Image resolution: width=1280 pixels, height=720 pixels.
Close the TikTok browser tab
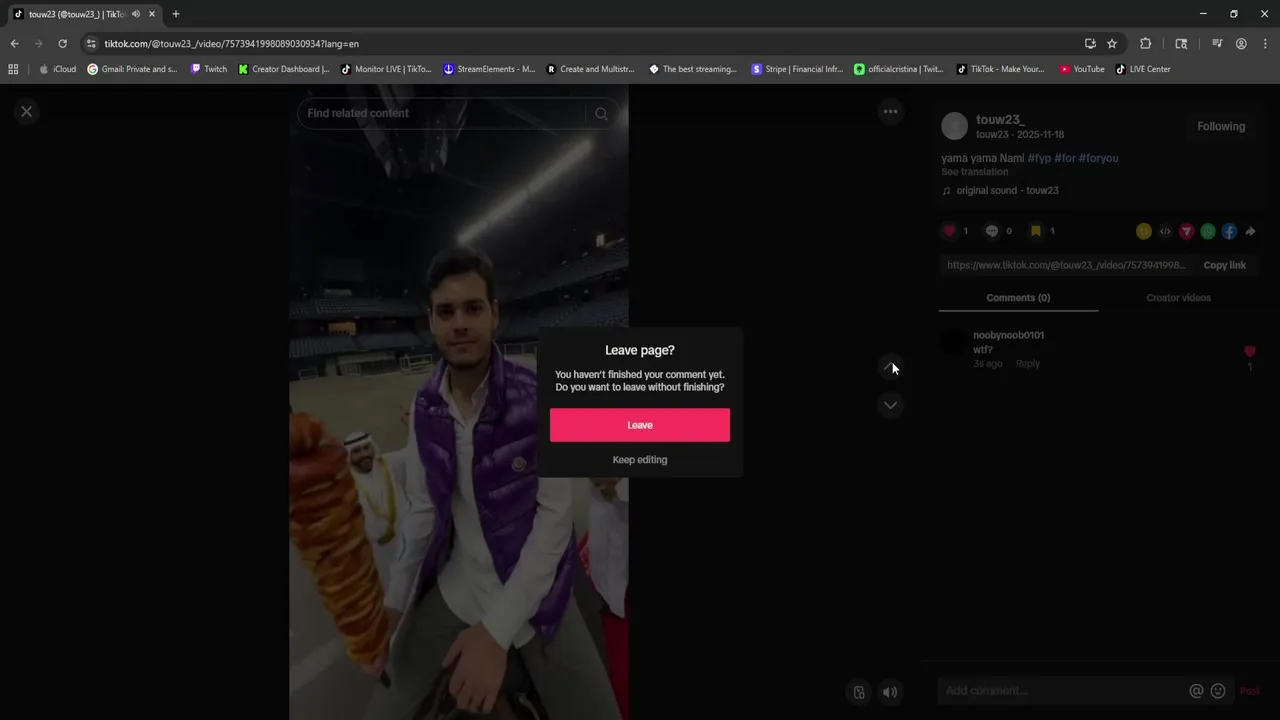[x=152, y=14]
